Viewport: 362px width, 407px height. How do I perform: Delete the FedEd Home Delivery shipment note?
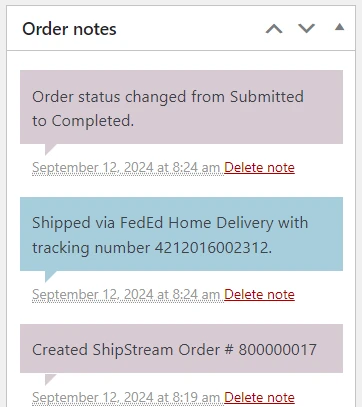(x=259, y=294)
